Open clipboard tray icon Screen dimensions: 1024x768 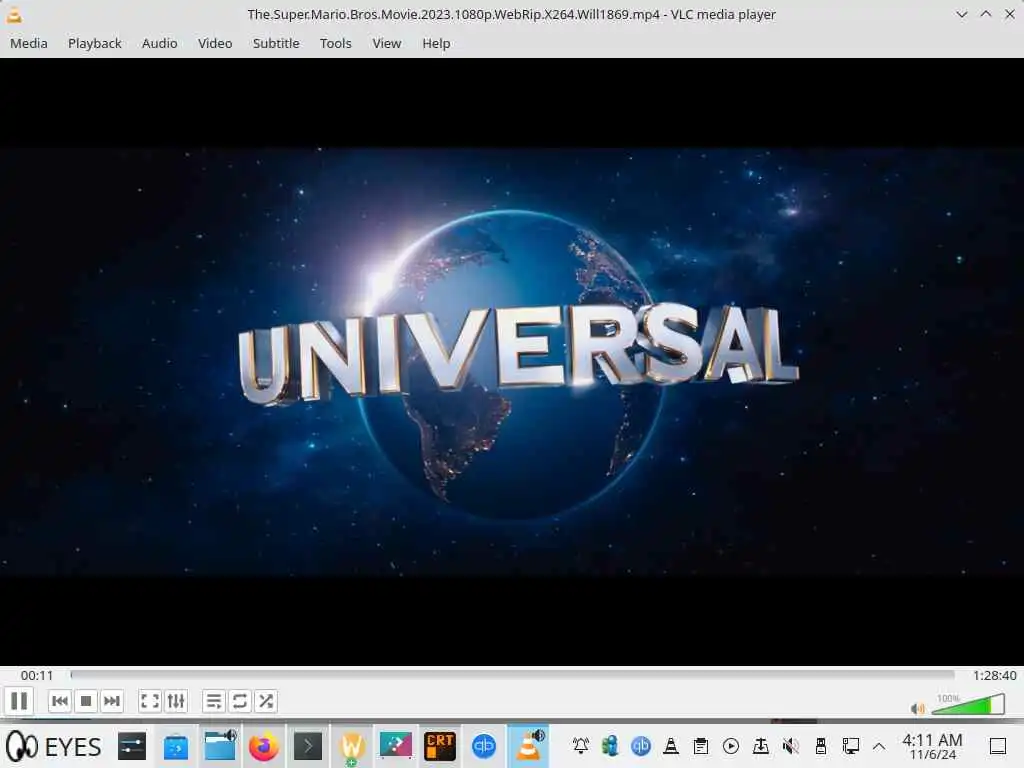[701, 746]
